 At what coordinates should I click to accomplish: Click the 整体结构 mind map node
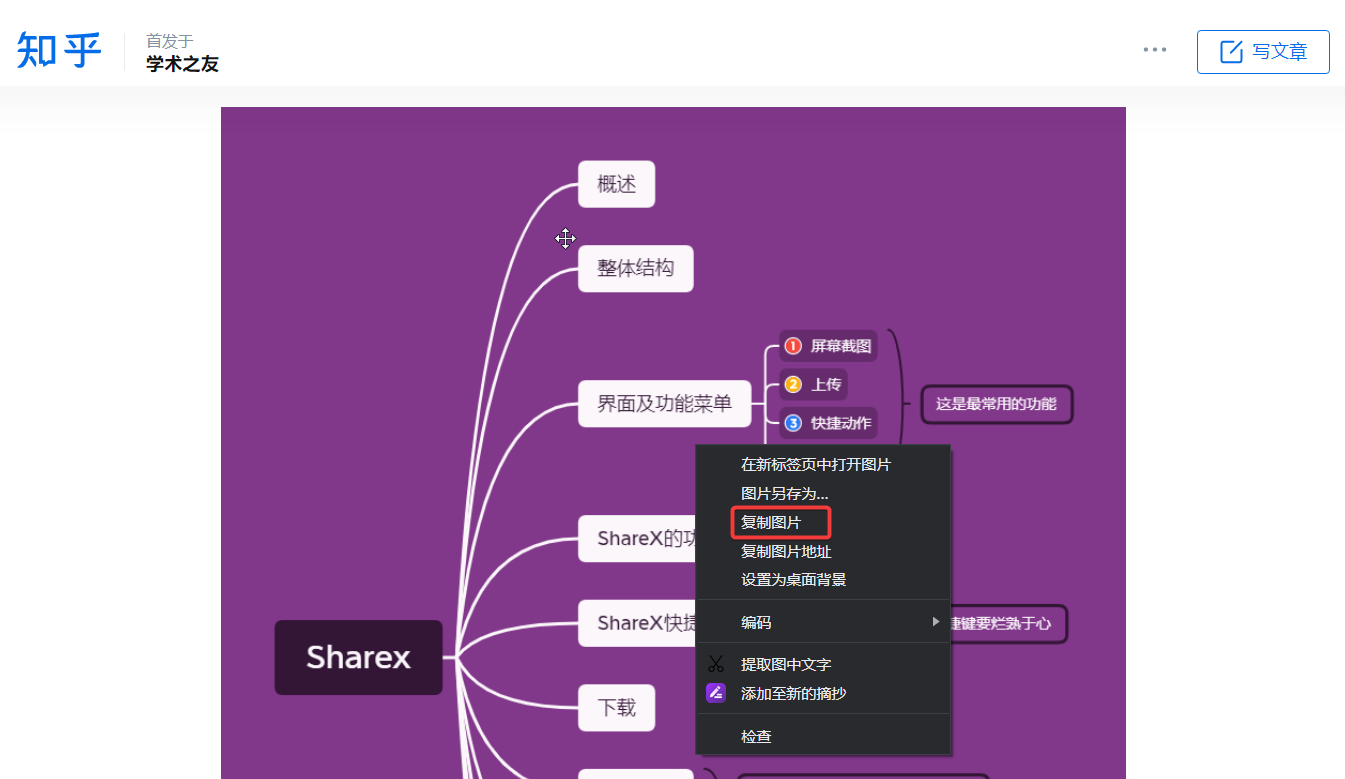pyautogui.click(x=635, y=268)
